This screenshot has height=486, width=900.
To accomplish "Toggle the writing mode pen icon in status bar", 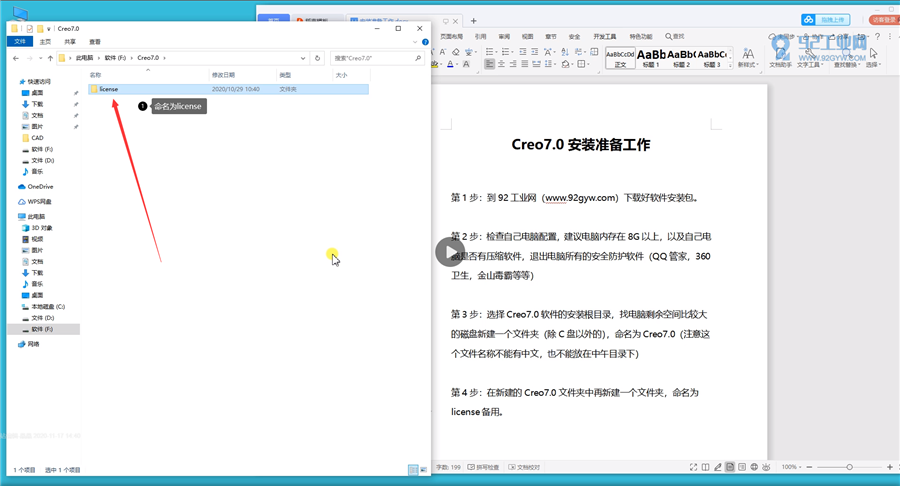I will 717,467.
